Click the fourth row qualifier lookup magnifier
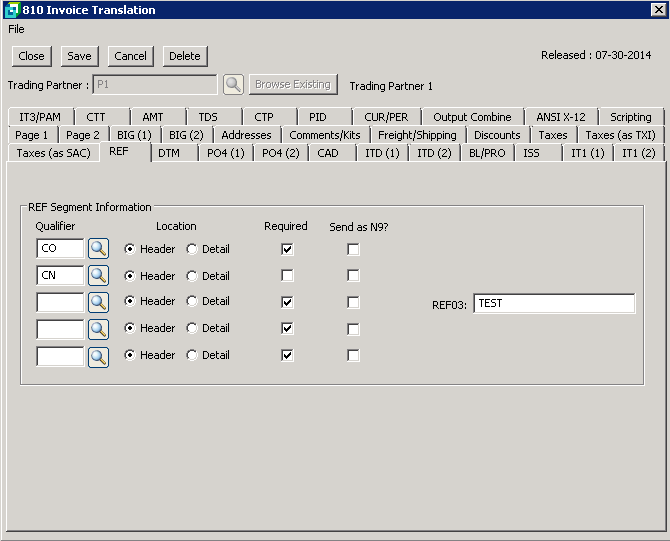The height and width of the screenshot is (541, 670). [98, 328]
